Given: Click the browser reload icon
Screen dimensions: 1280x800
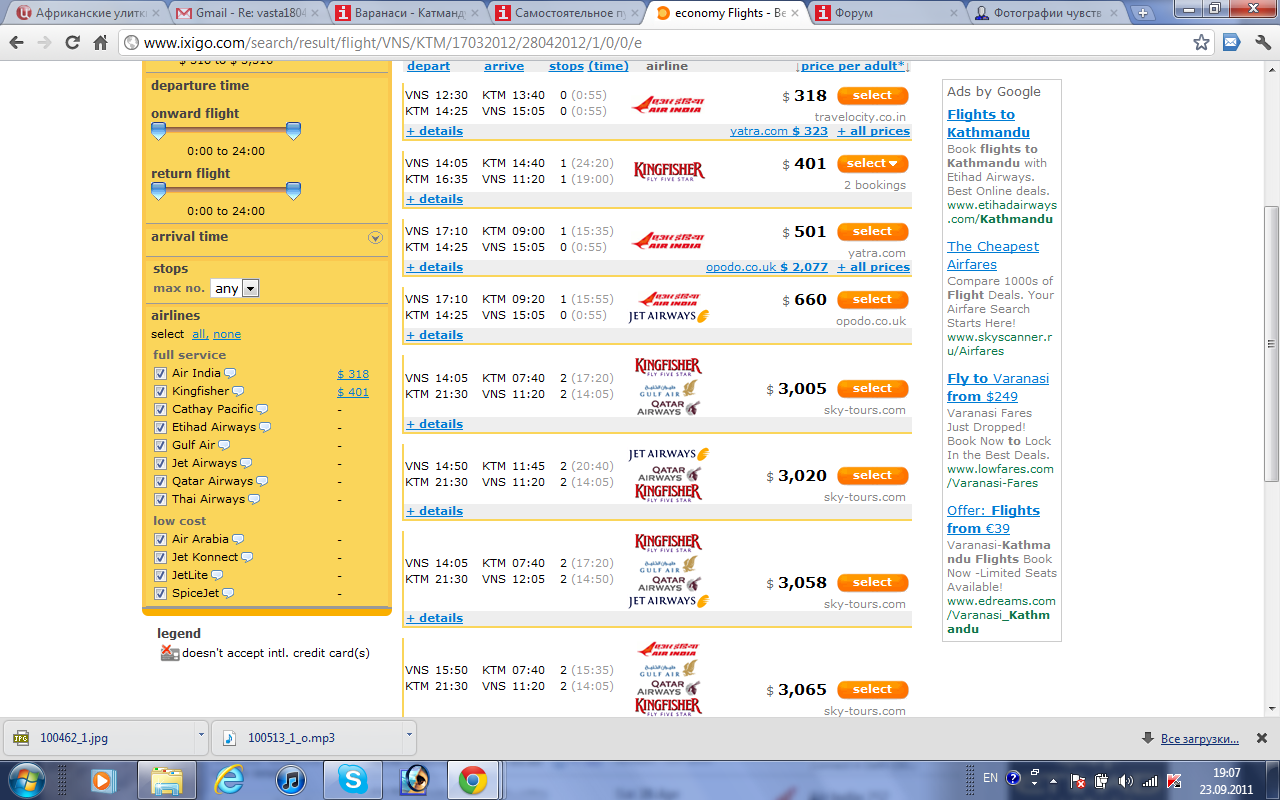Looking at the screenshot, I should point(72,43).
